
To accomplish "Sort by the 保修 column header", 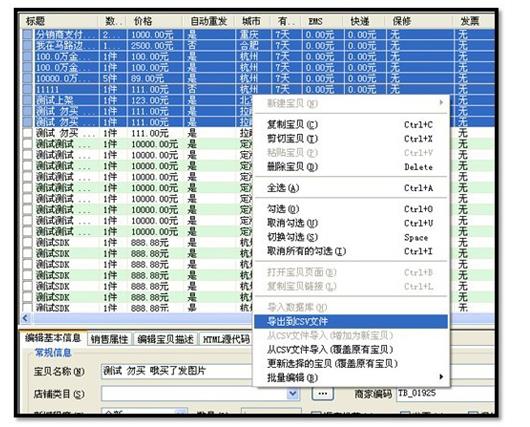I will 419,21.
